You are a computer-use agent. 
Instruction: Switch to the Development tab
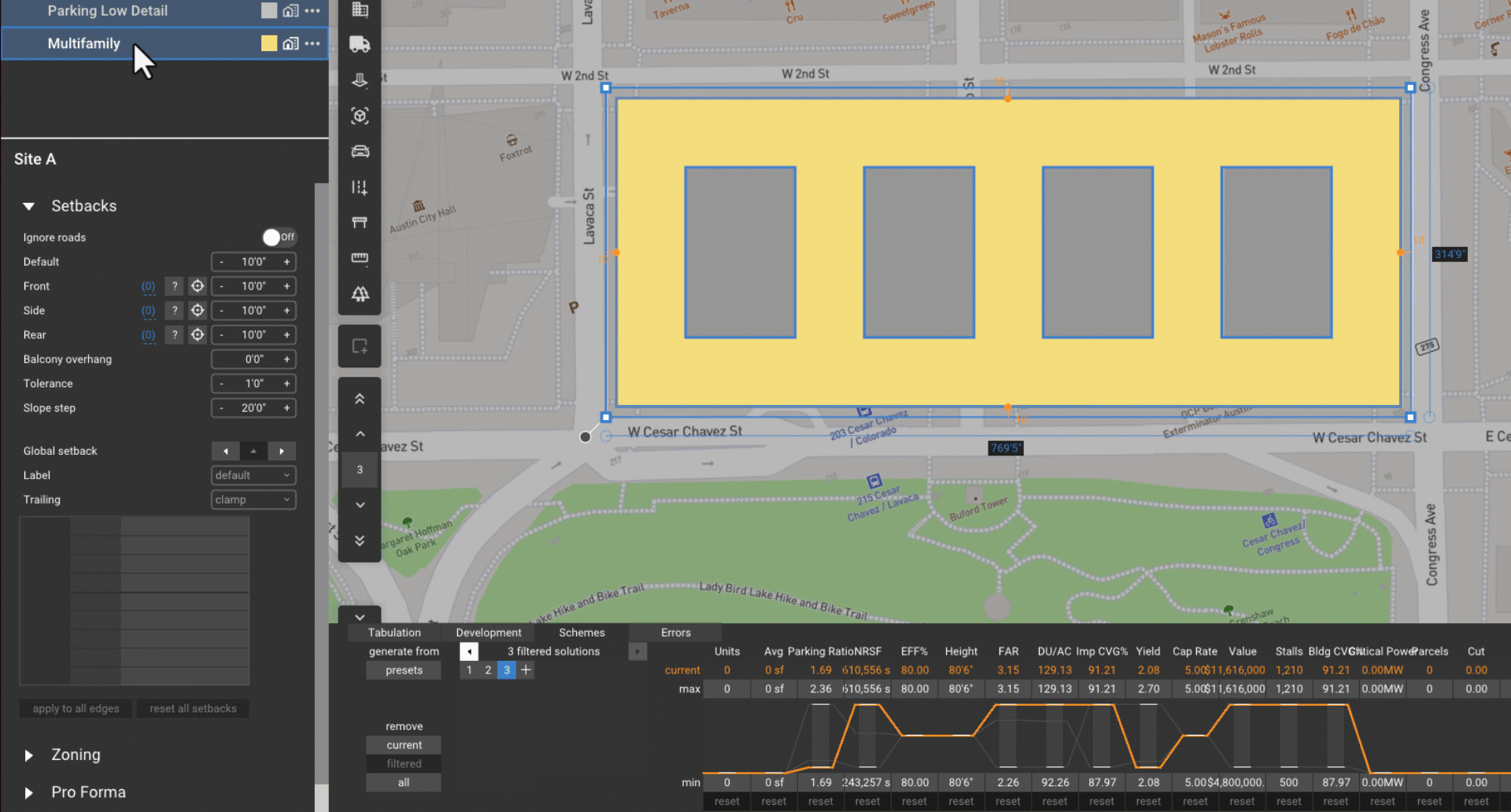click(x=488, y=633)
